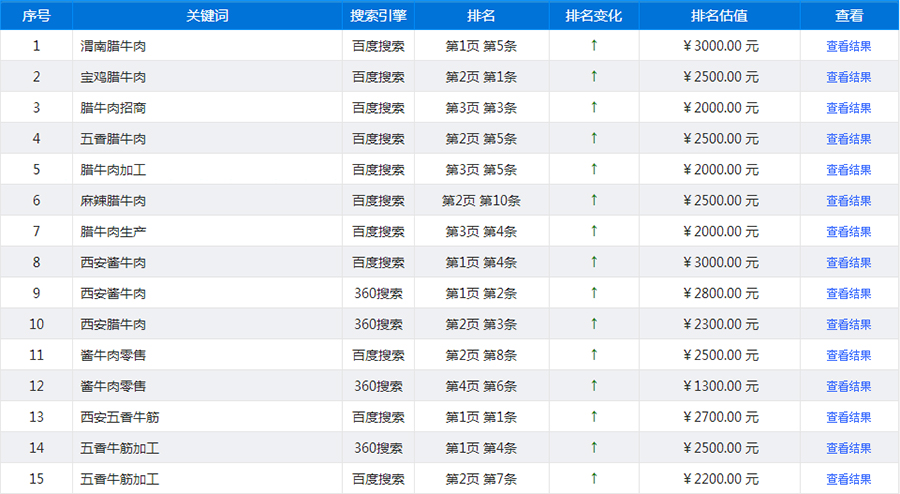Click the 排名估值 column header
Image resolution: width=900 pixels, height=494 pixels.
pyautogui.click(x=720, y=15)
